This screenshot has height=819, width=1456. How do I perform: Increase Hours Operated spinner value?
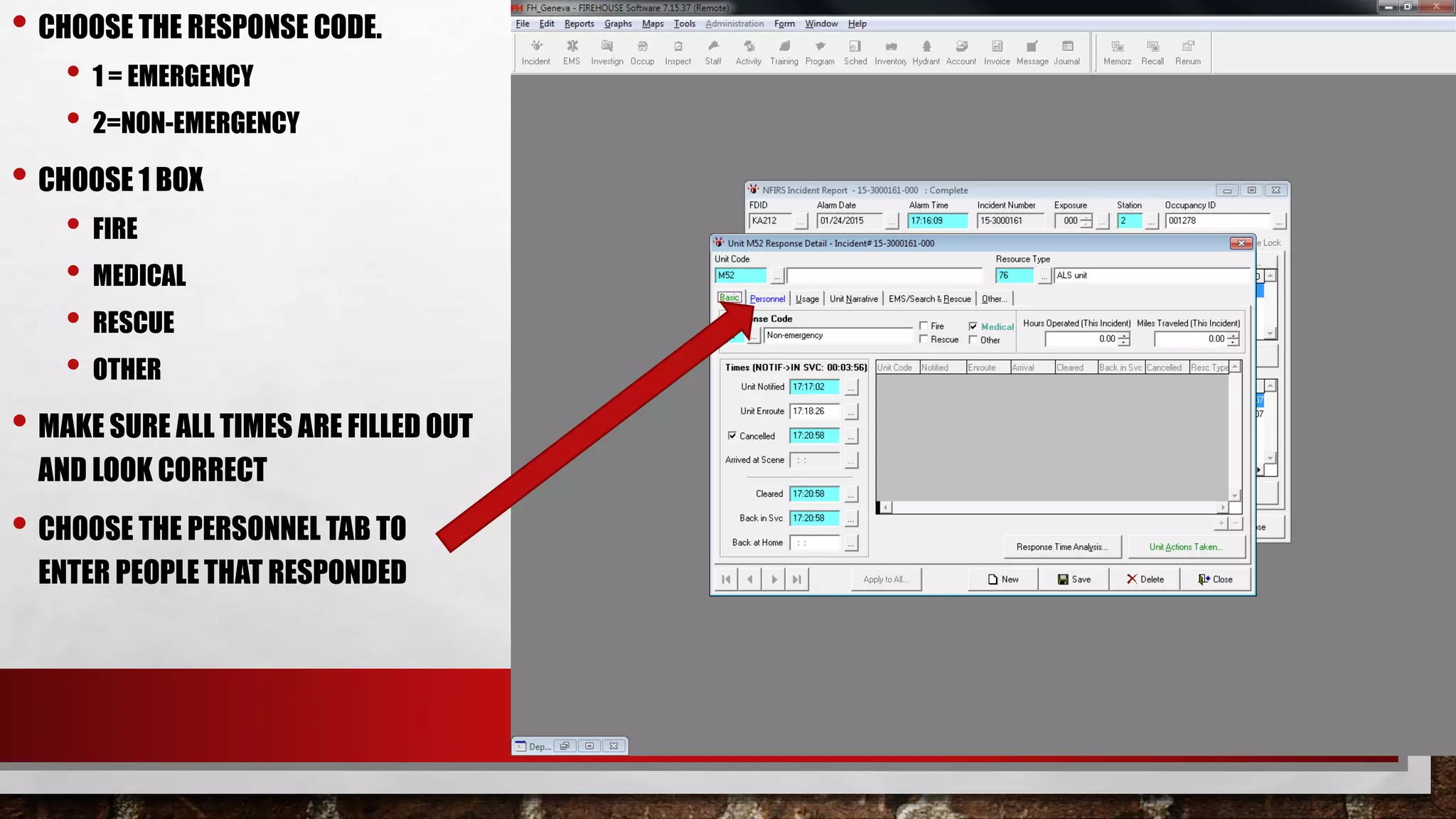(x=1123, y=336)
